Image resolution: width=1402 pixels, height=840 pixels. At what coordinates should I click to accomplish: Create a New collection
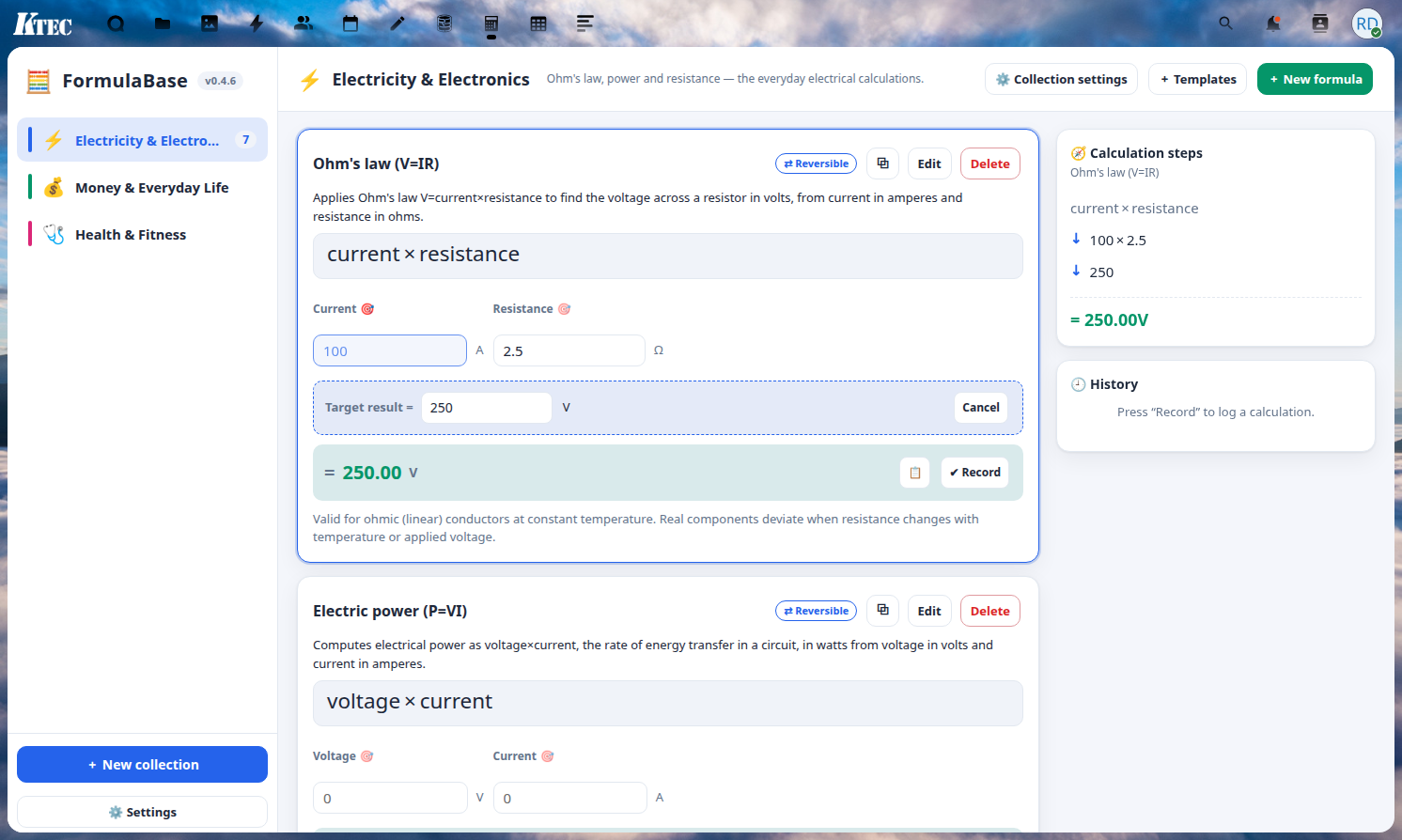click(142, 764)
